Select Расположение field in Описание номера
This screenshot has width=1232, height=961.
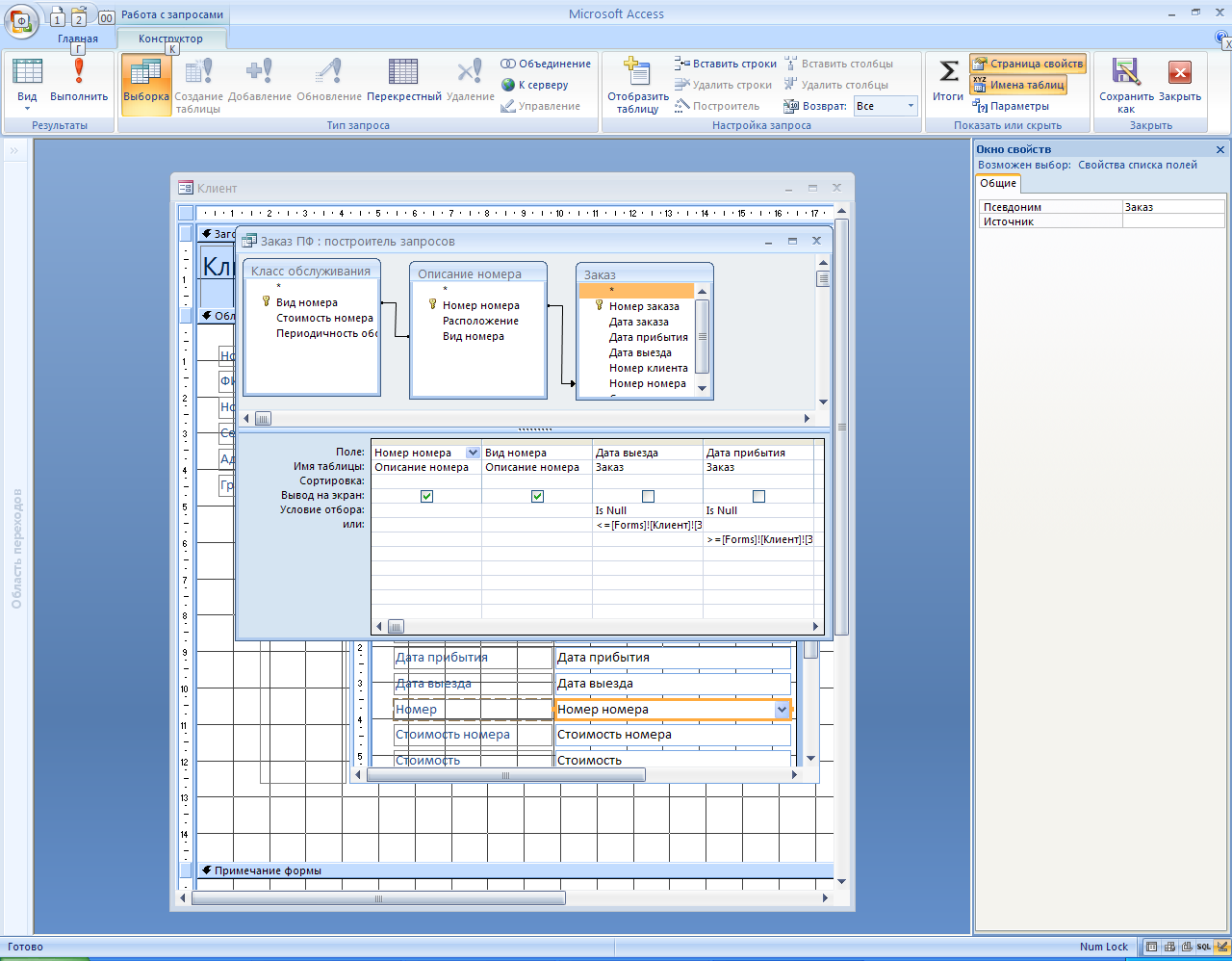(480, 321)
